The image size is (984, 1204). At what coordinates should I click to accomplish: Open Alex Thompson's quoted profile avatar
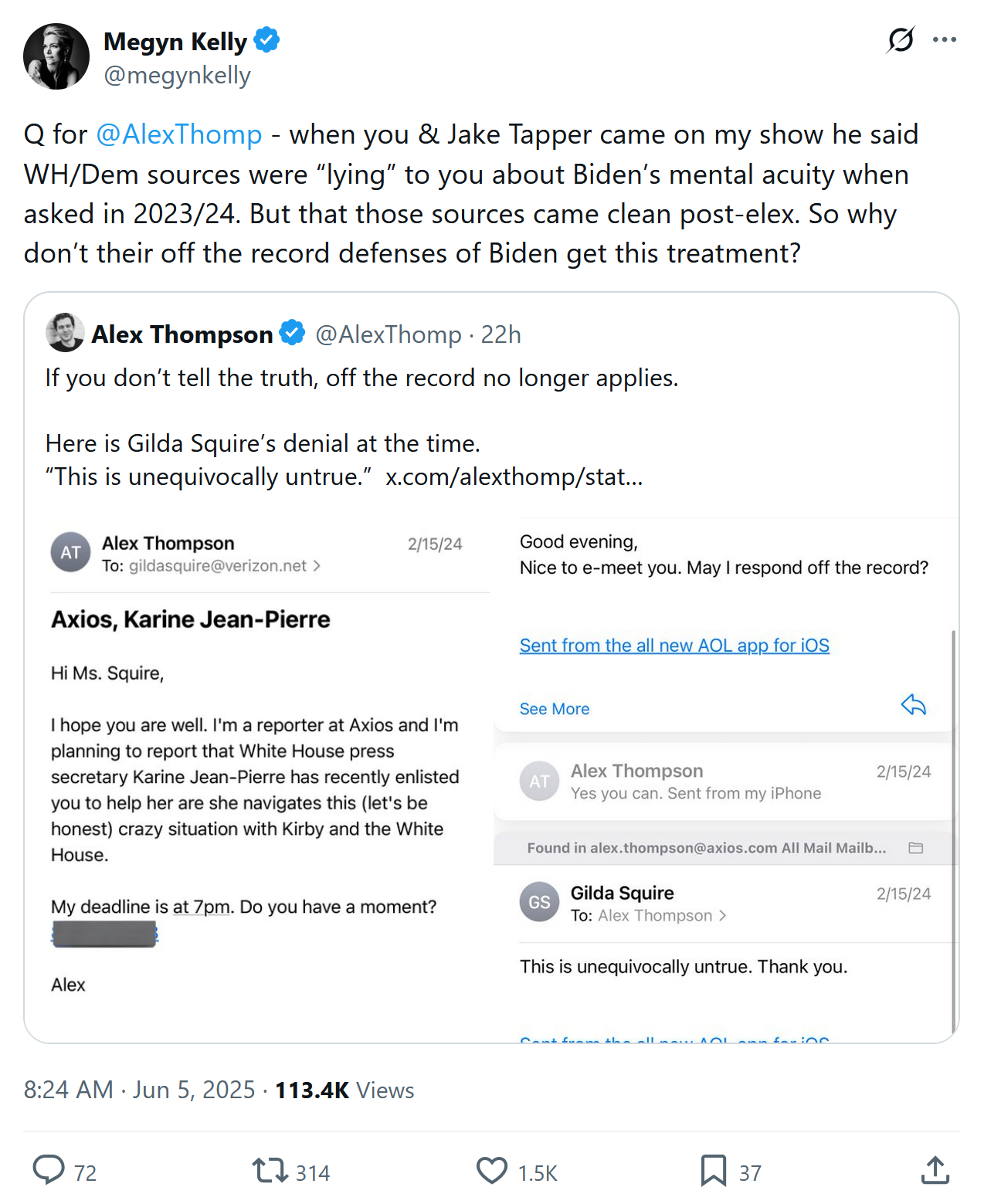click(x=65, y=333)
